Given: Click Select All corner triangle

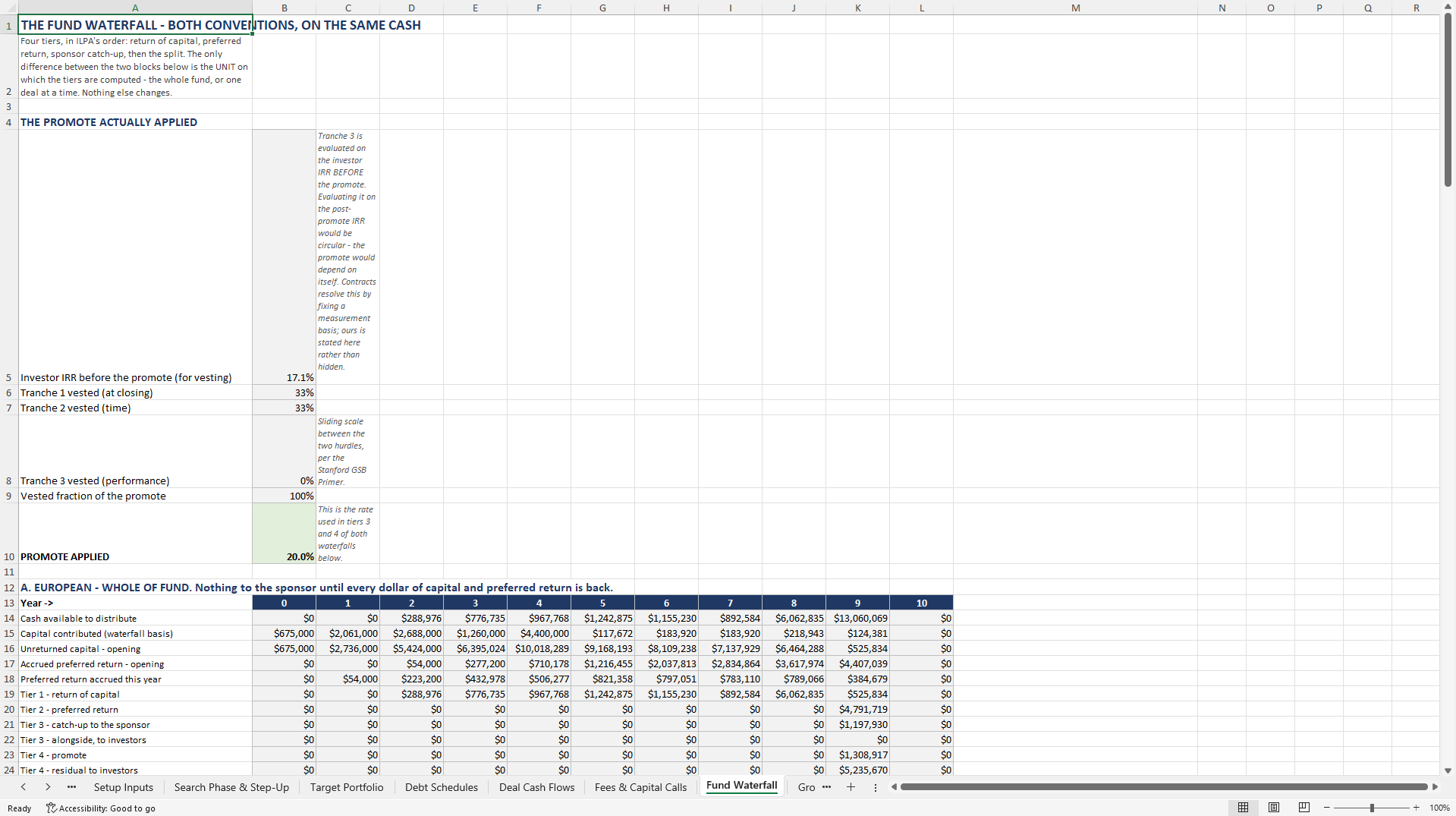Looking at the screenshot, I should [x=9, y=8].
